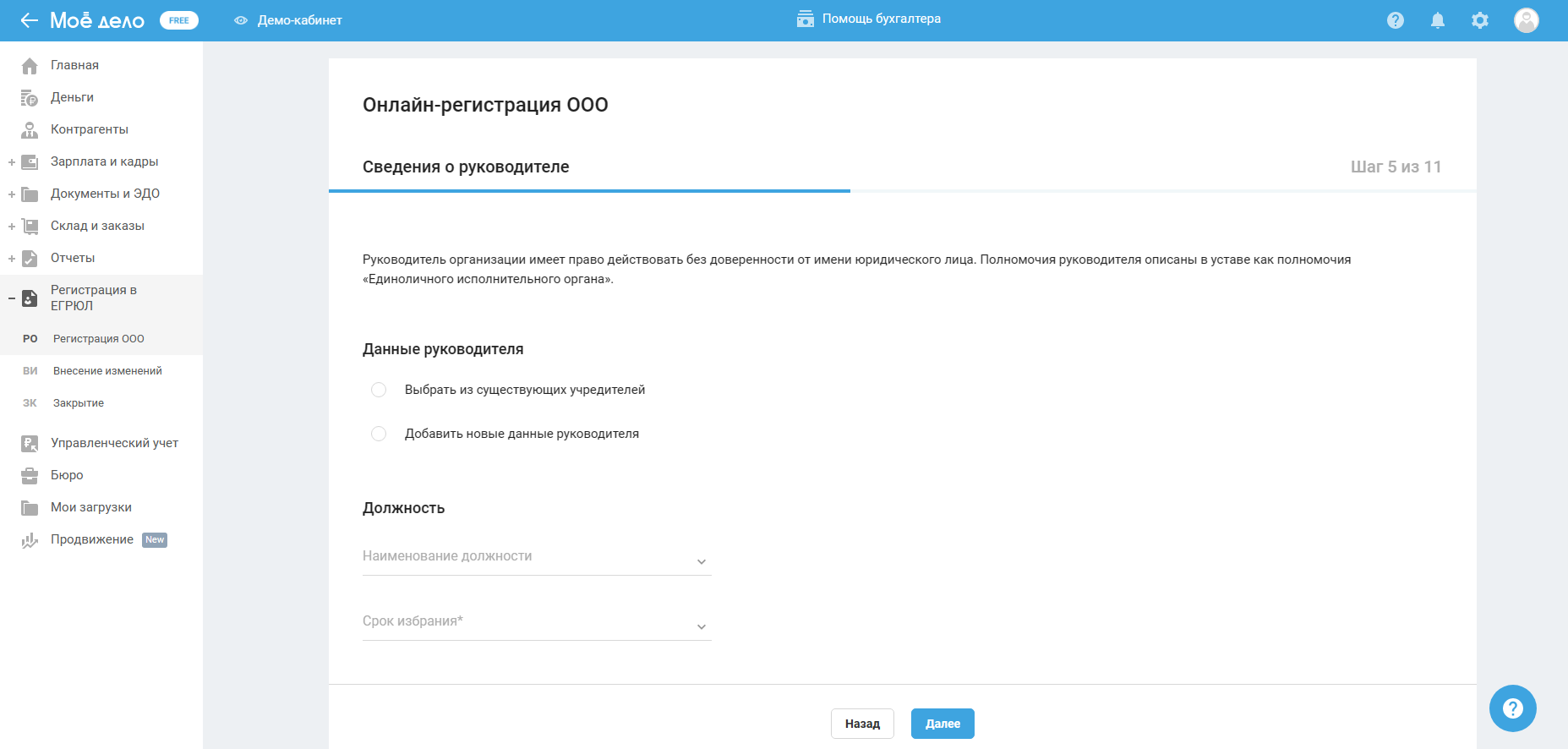Screen dimensions: 1568x749
Task: Click the user profile avatar
Action: click(x=1526, y=20)
